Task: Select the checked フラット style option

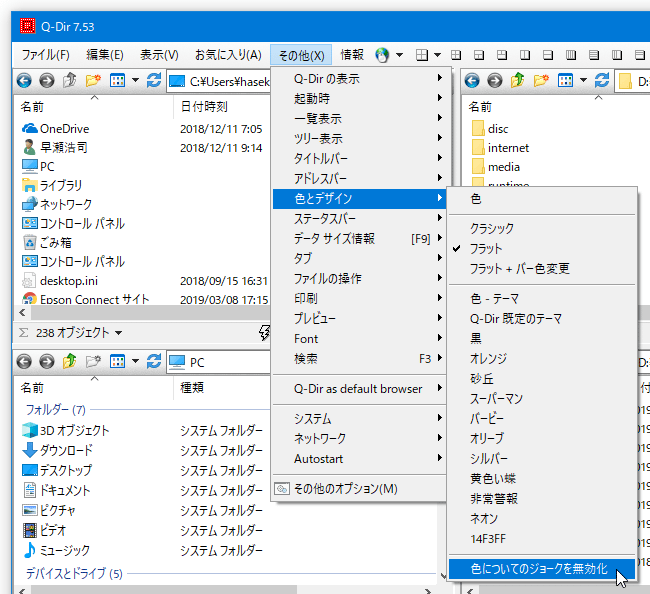Action: tap(542, 249)
